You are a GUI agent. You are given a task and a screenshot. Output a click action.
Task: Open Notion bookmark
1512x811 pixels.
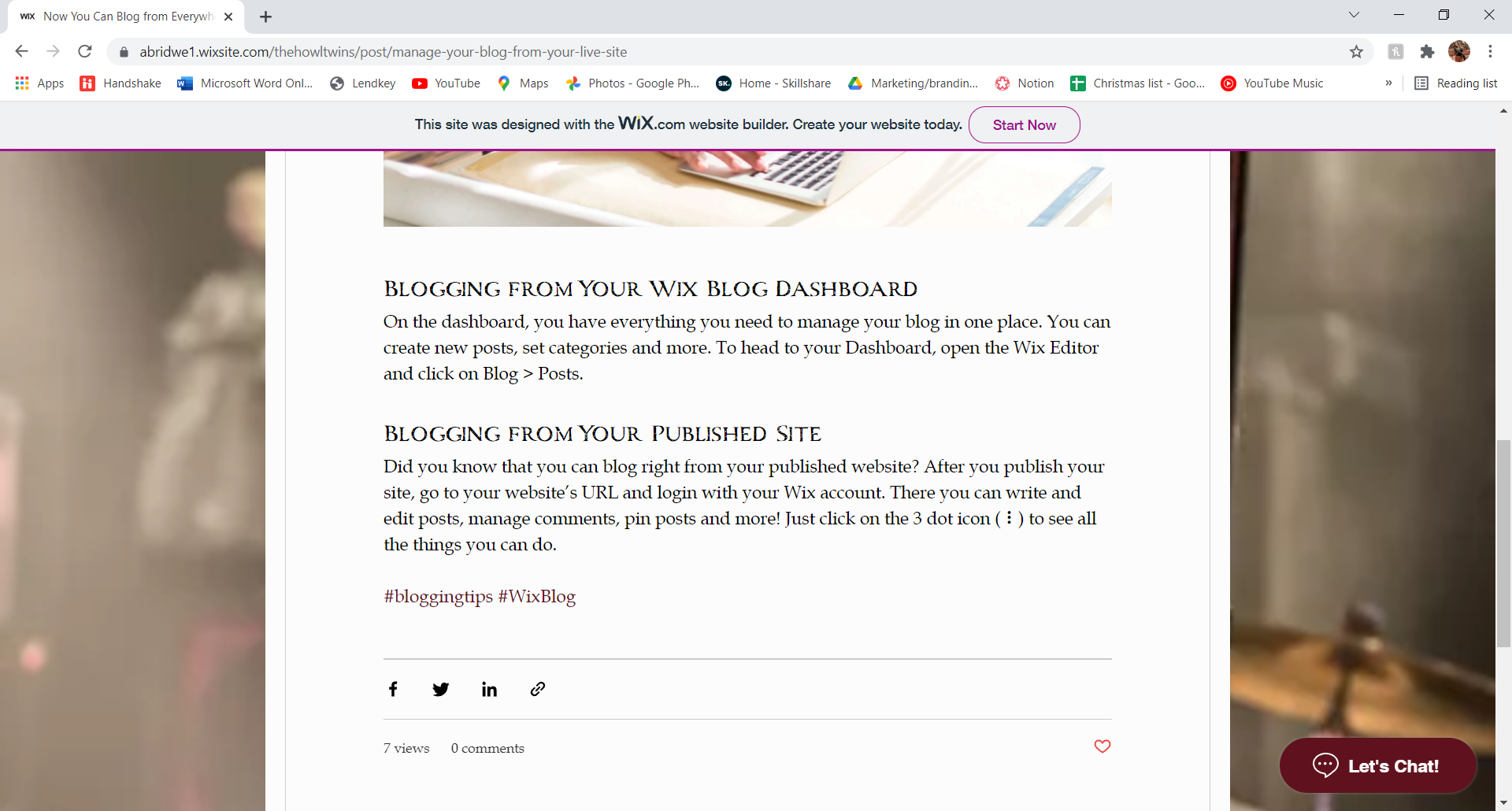pyautogui.click(x=1024, y=83)
